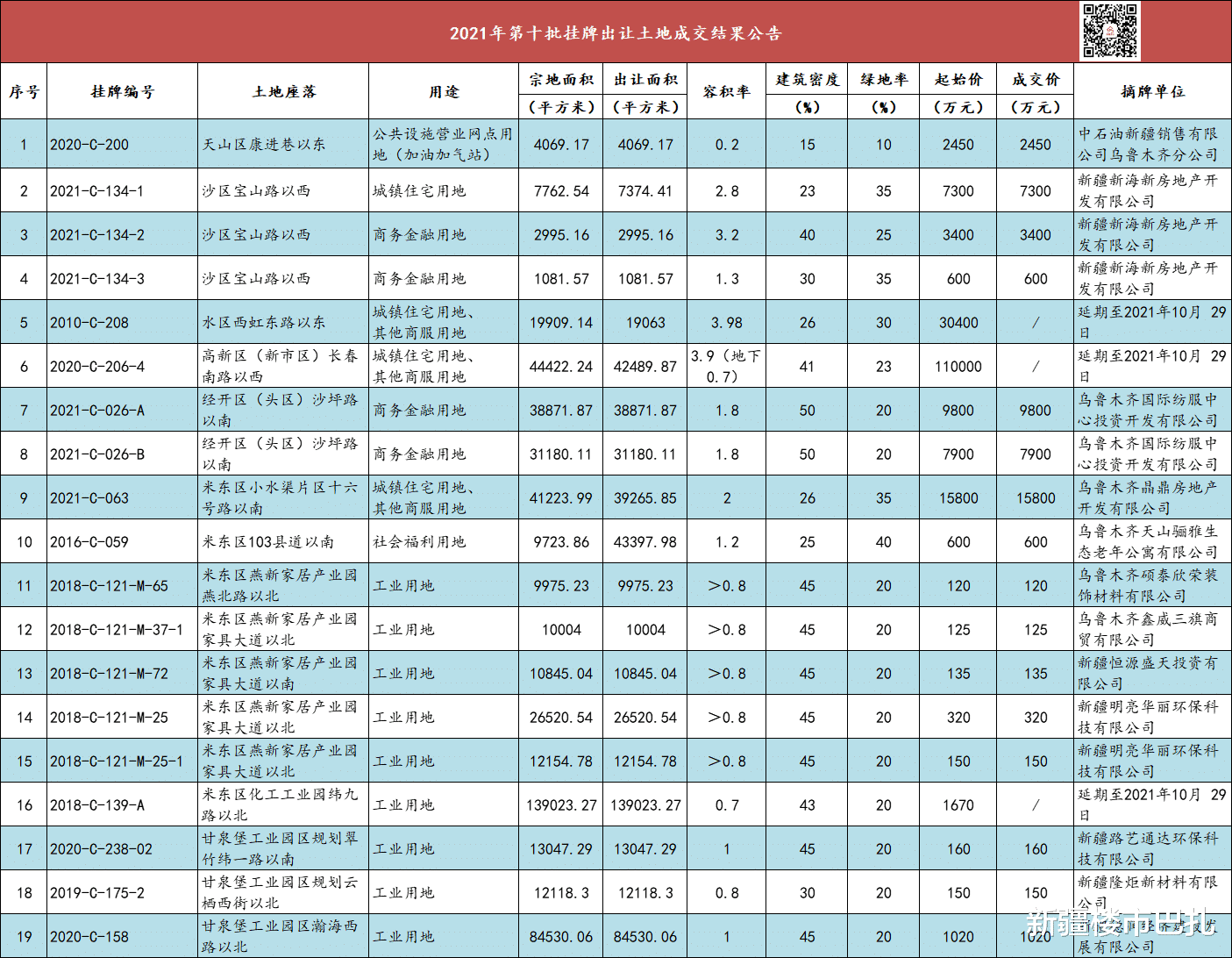Screen dimensions: 1232x958
Task: Click usage cell '公共设施营业网点用地'
Action: [x=444, y=145]
